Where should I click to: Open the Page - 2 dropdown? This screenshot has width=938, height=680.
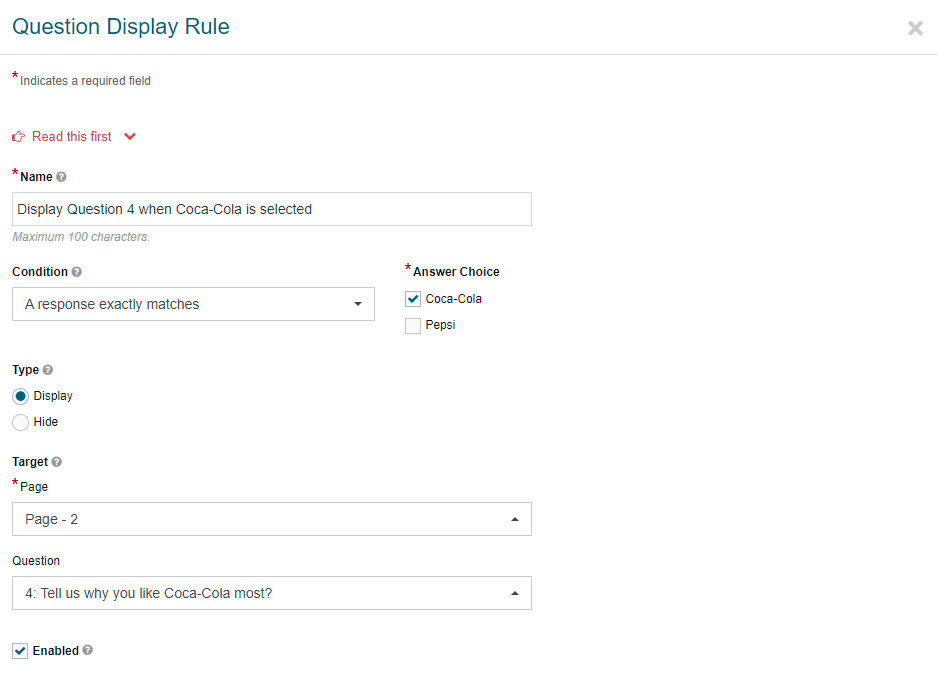[272, 519]
